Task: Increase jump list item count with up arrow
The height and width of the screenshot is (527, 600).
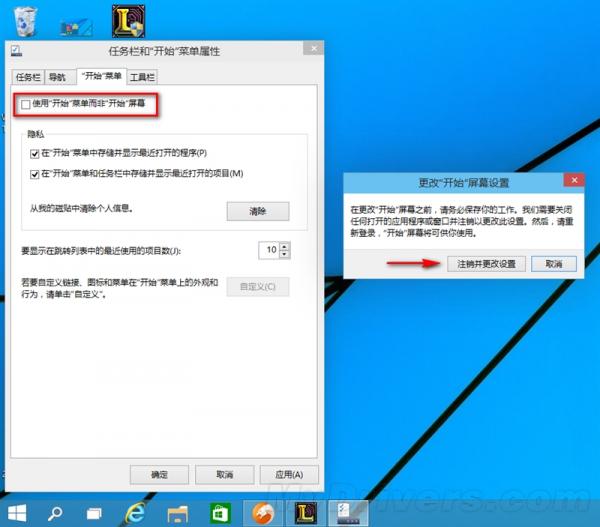Action: click(285, 245)
